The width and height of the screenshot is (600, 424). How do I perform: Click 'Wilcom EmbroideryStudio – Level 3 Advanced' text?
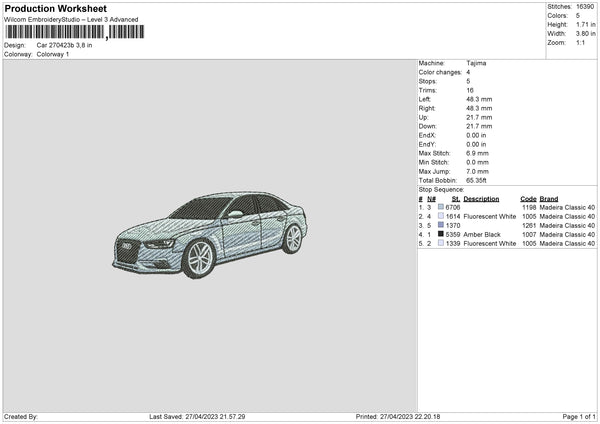(71, 20)
